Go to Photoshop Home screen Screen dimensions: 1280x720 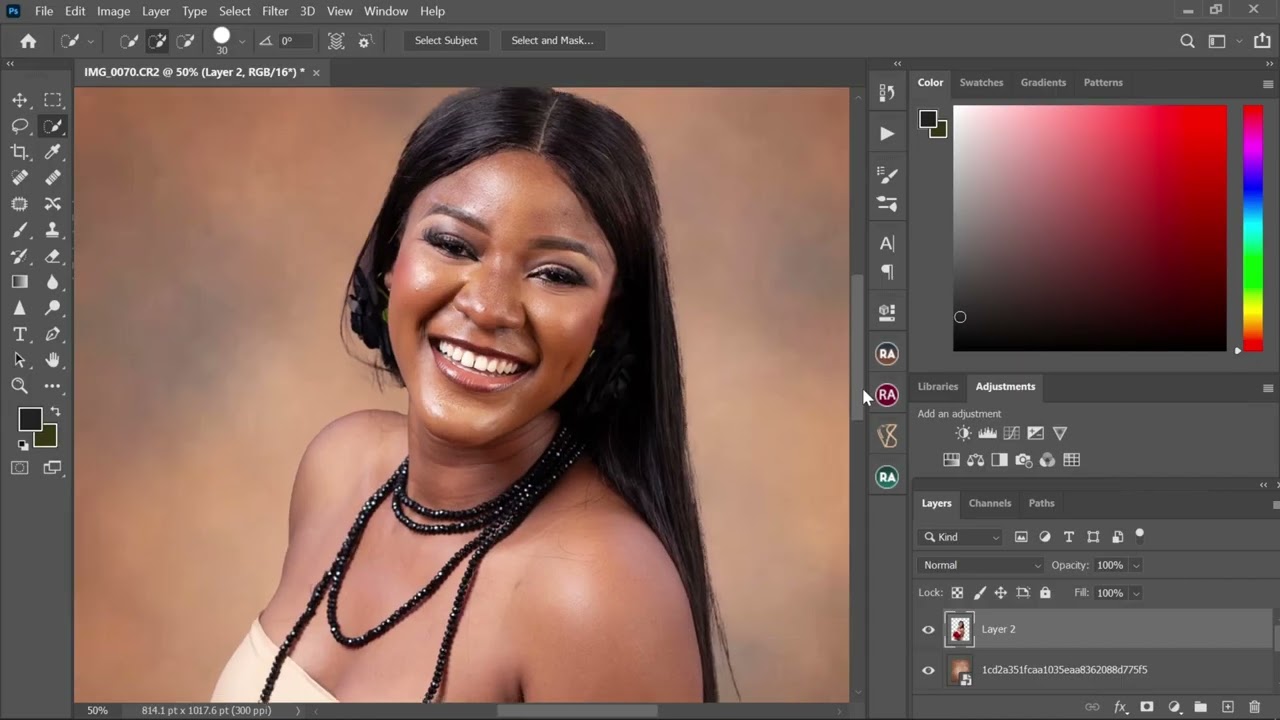point(28,41)
